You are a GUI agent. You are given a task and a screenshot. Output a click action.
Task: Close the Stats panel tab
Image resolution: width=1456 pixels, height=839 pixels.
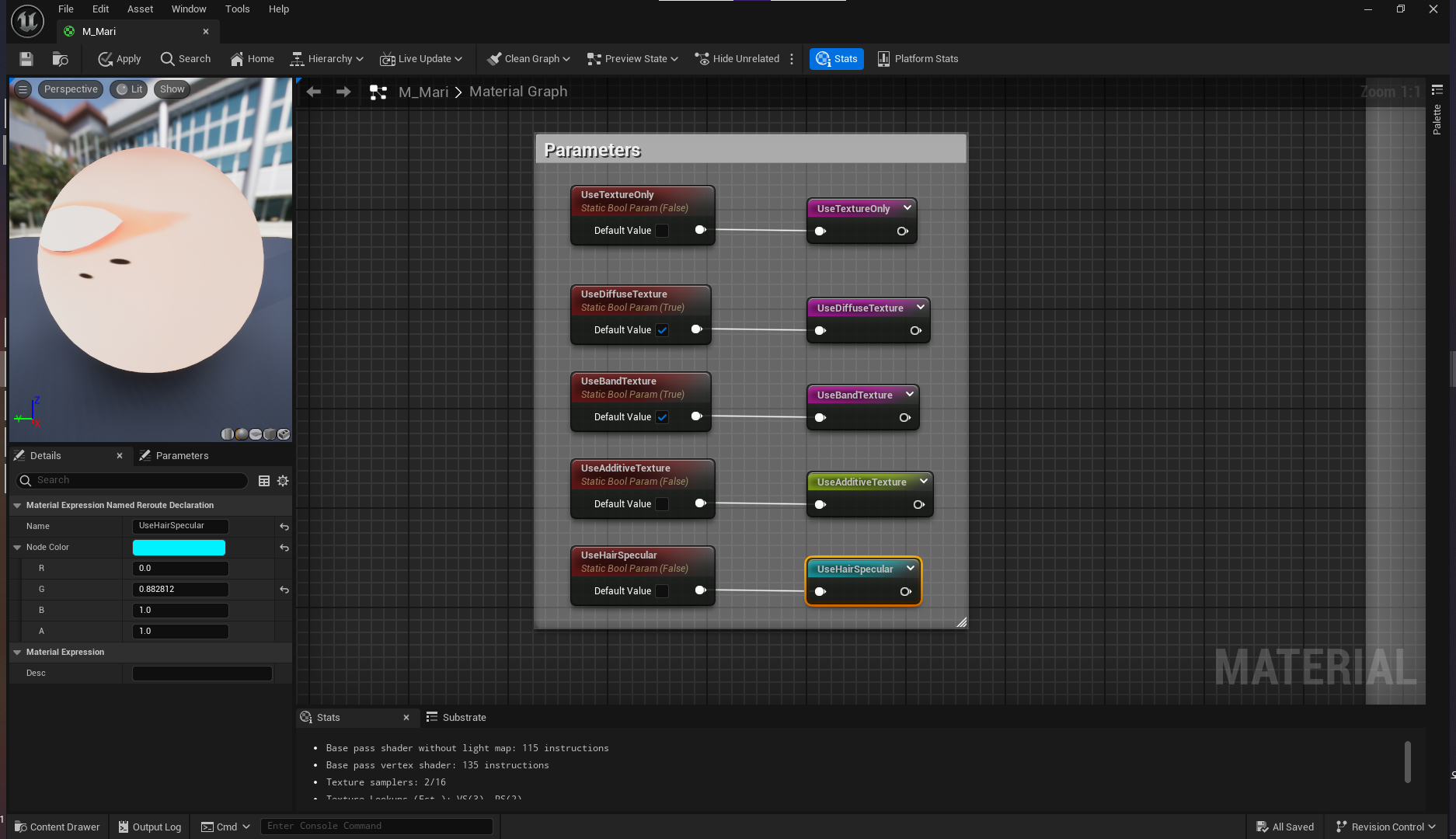coord(406,718)
